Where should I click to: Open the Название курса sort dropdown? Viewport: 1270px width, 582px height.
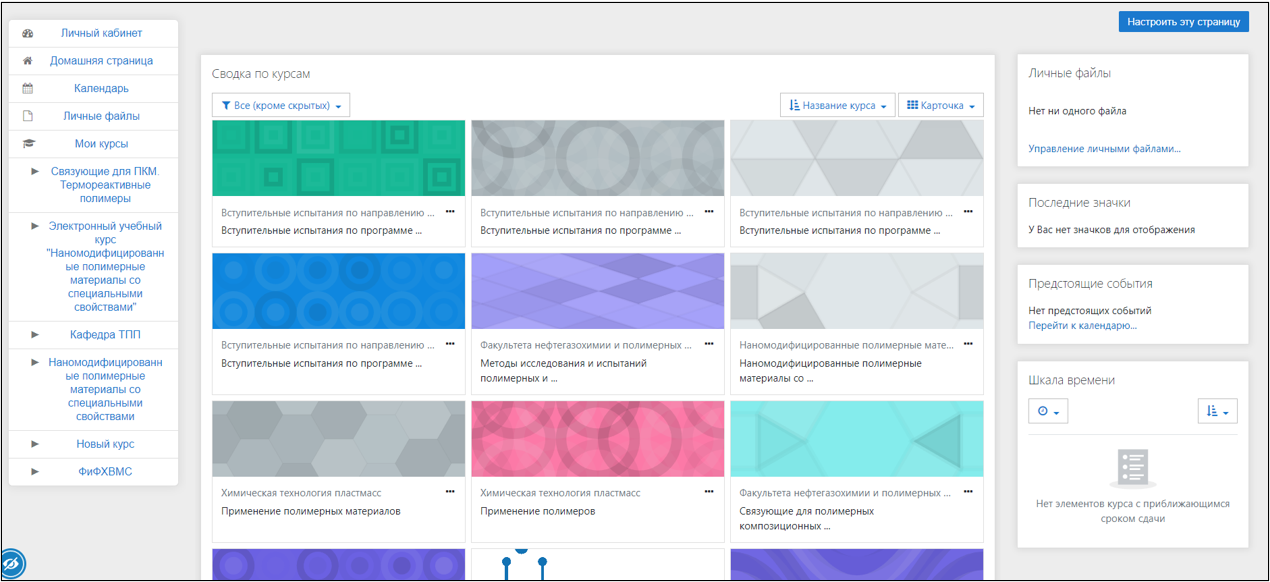pos(837,105)
